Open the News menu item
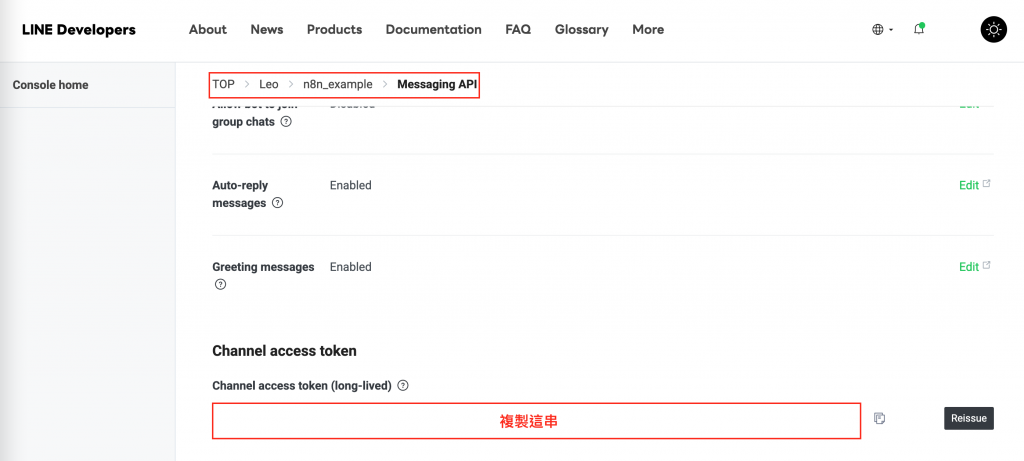This screenshot has height=461, width=1024. click(x=266, y=29)
